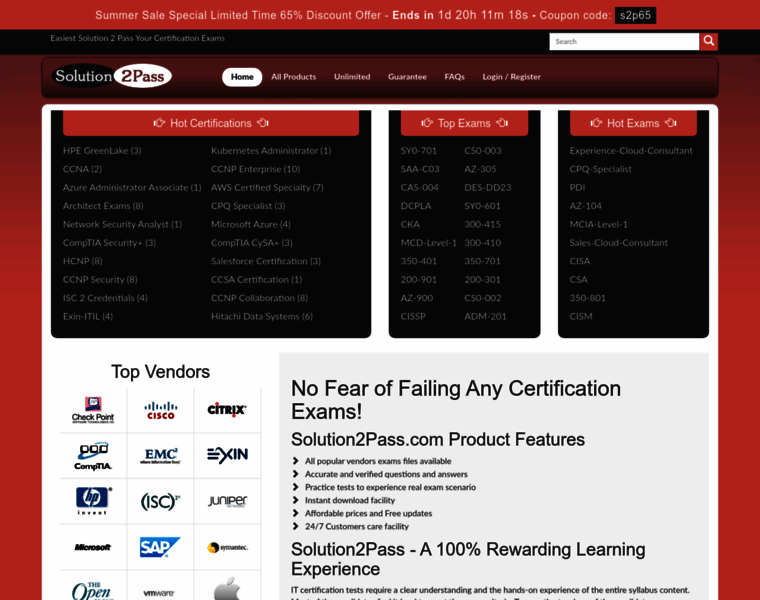Open Citrix vendor logo
The image size is (760, 600).
227,410
